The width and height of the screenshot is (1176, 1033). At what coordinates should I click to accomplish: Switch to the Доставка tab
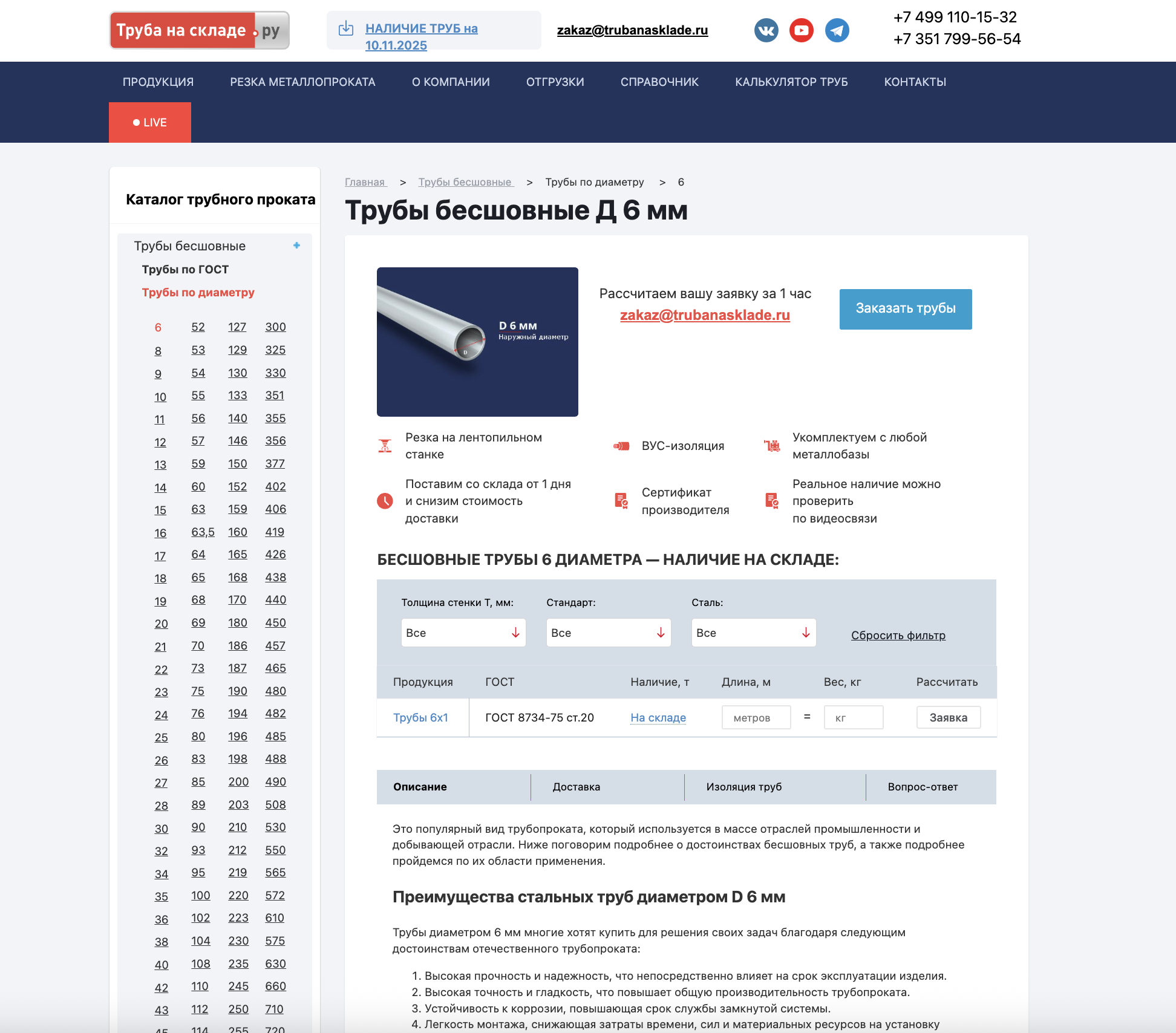[x=576, y=787]
